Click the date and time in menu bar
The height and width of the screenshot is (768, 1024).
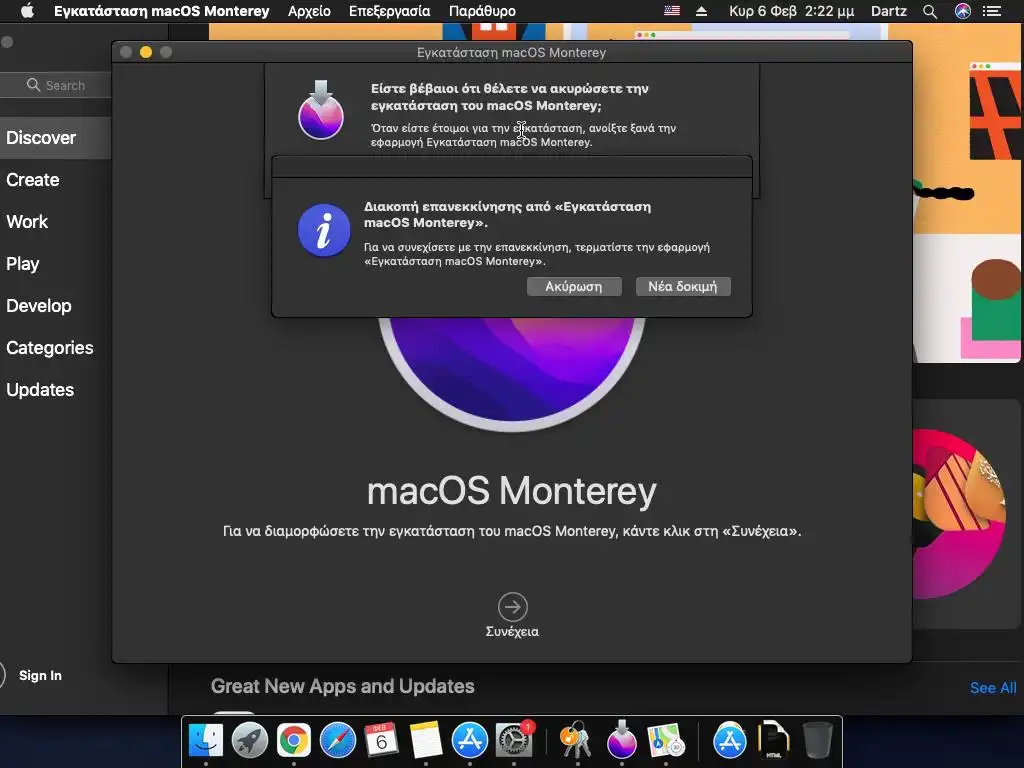pyautogui.click(x=791, y=11)
